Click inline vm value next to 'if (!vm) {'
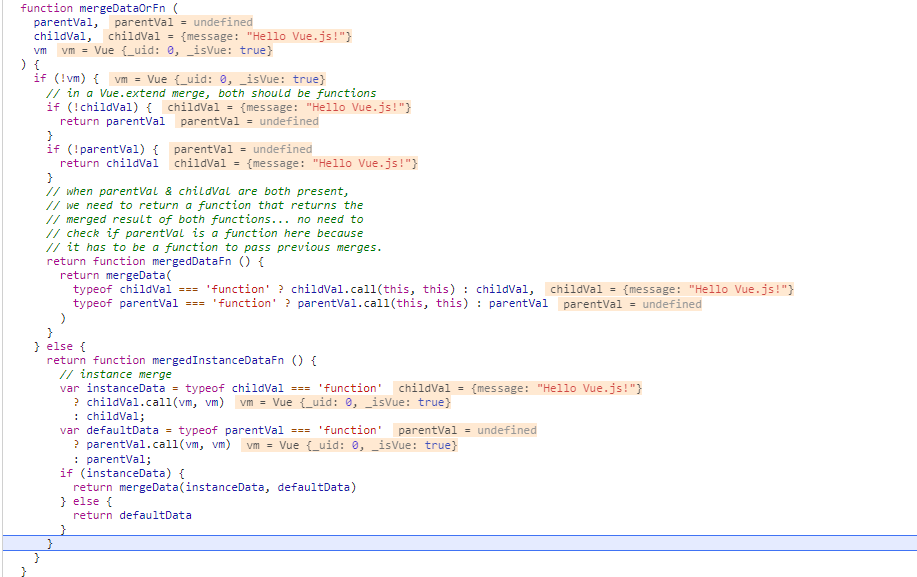 point(218,79)
